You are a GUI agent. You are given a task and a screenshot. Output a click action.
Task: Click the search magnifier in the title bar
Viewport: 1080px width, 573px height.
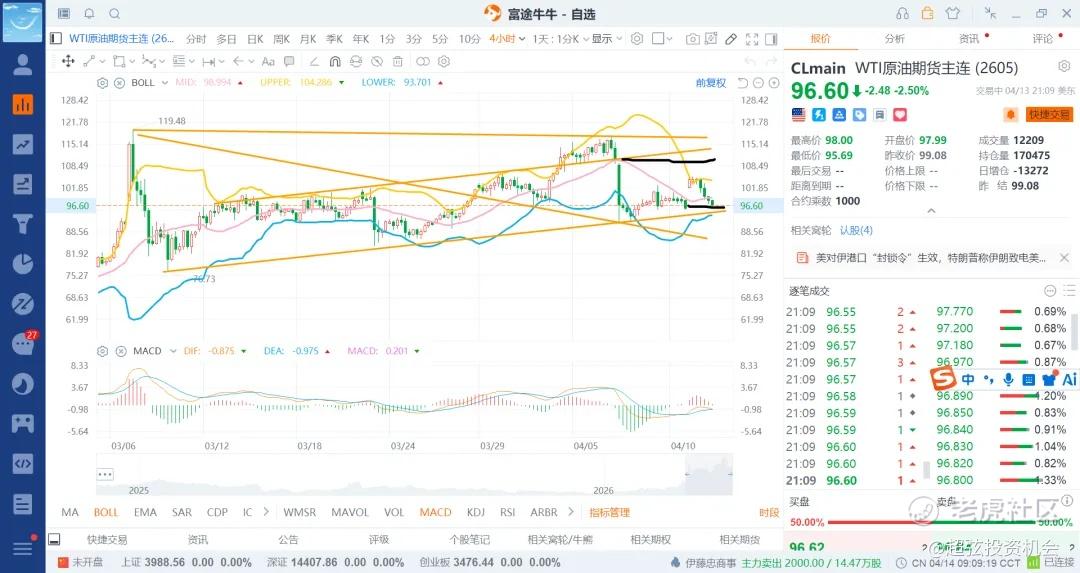115,14
